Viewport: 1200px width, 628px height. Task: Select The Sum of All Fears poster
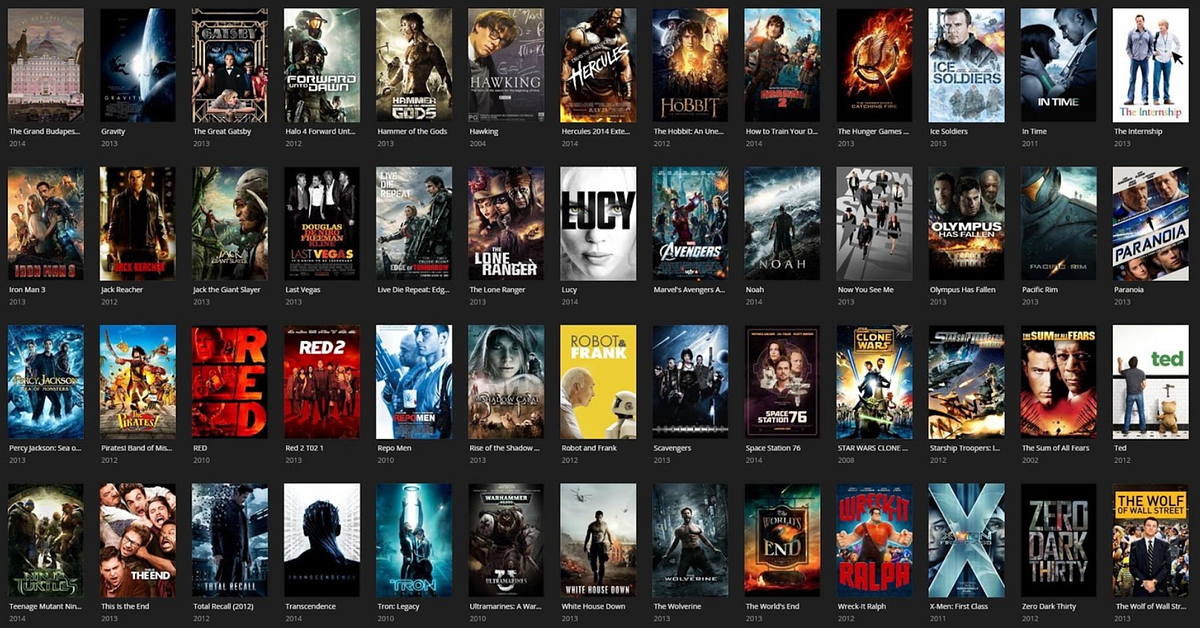coord(1058,382)
